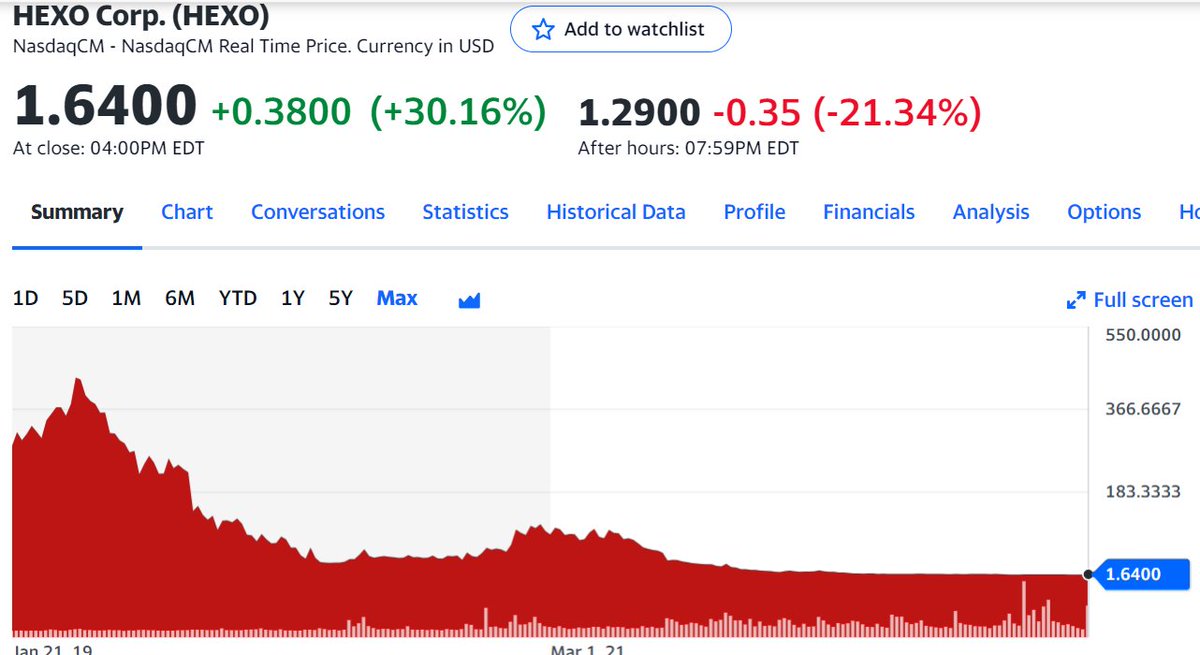Click the 366.6667 axis label
The height and width of the screenshot is (655, 1200).
[1143, 408]
